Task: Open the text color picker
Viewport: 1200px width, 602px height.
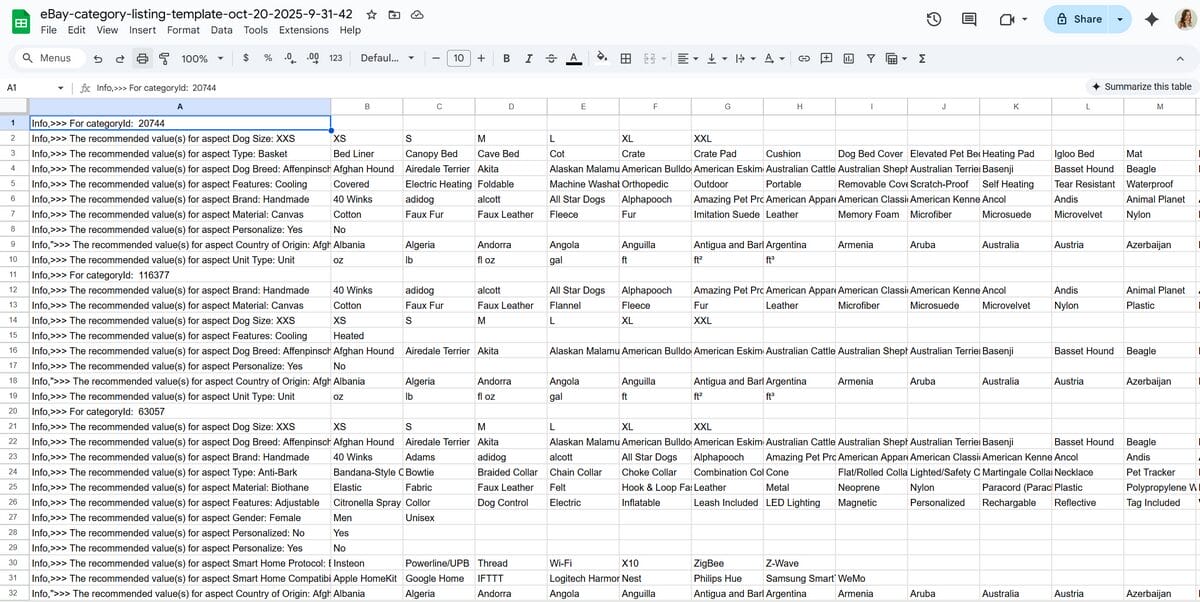Action: pos(574,58)
